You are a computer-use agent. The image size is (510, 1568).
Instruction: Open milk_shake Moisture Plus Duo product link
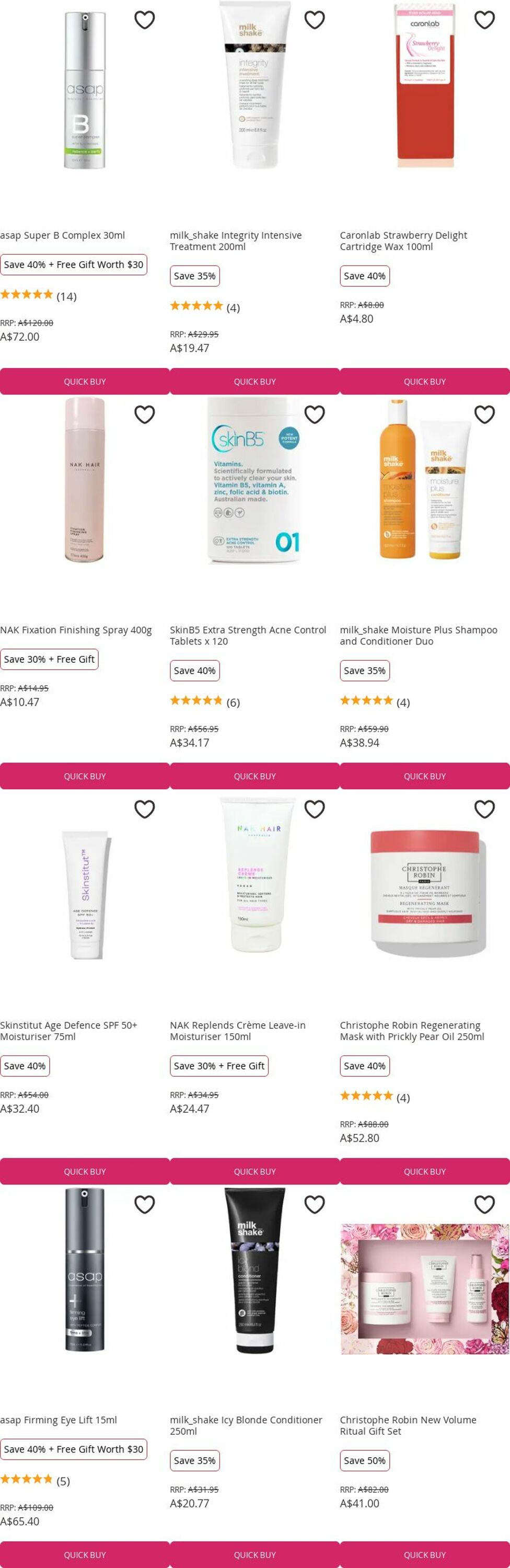[x=419, y=636]
